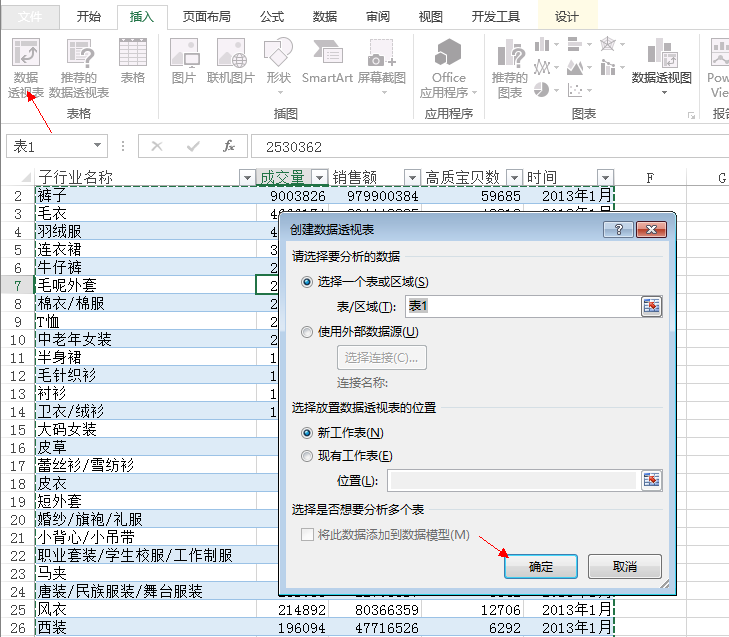The width and height of the screenshot is (729, 637).
Task: Click the 确定 OK button
Action: pos(541,566)
